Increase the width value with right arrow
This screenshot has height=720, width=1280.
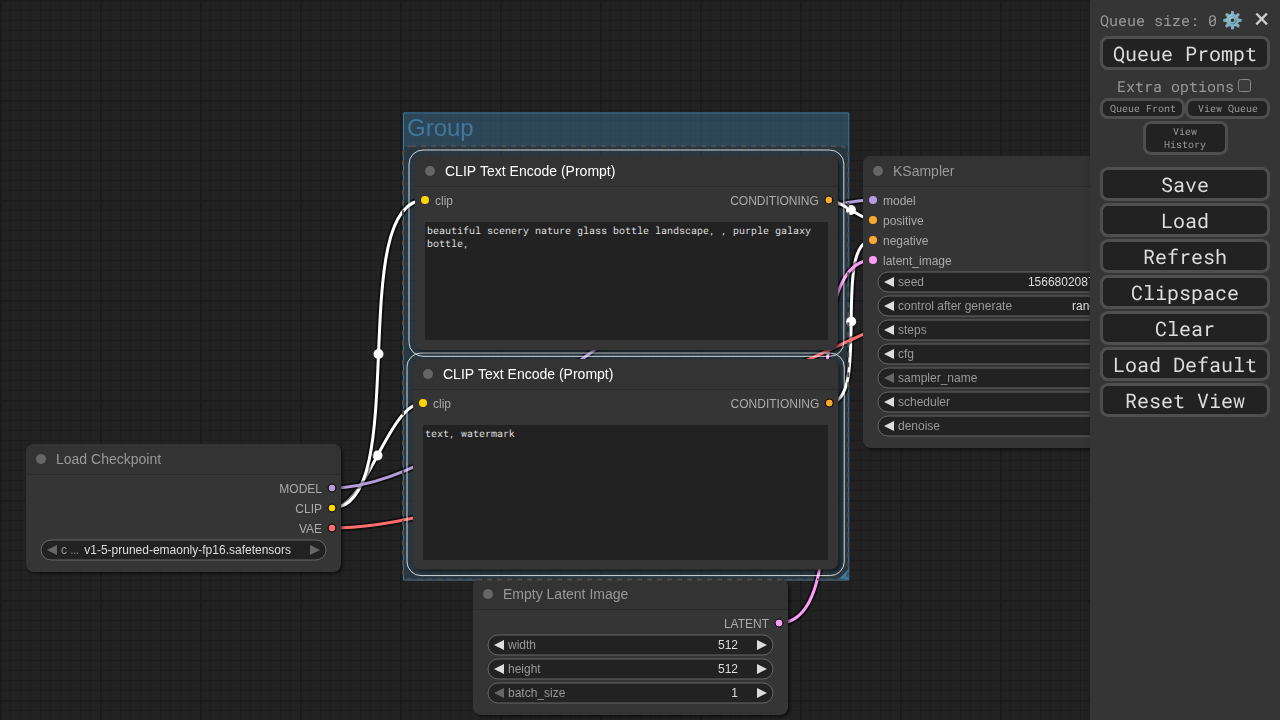[x=761, y=645]
